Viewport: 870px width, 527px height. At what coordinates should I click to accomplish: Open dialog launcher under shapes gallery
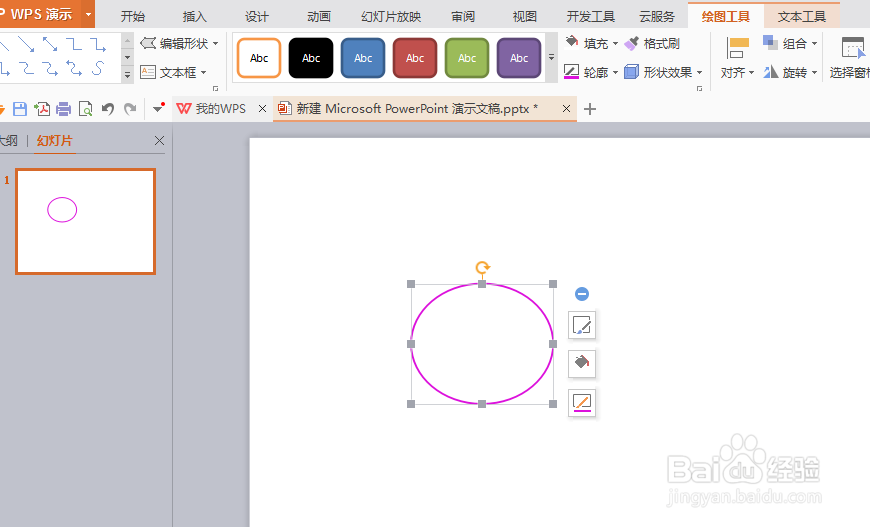click(215, 88)
